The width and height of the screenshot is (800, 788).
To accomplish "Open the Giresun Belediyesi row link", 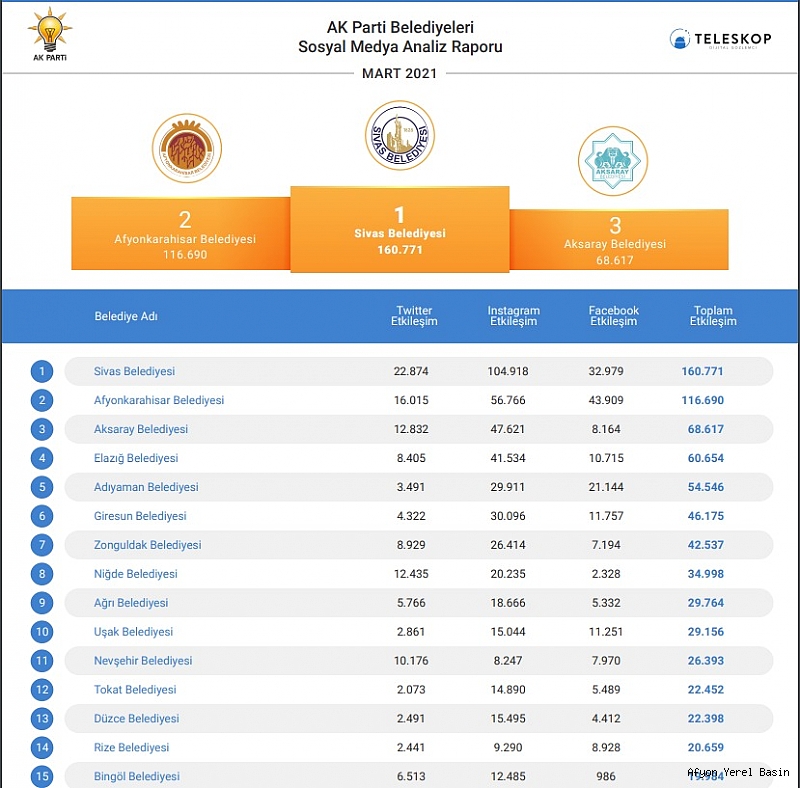I will click(140, 516).
